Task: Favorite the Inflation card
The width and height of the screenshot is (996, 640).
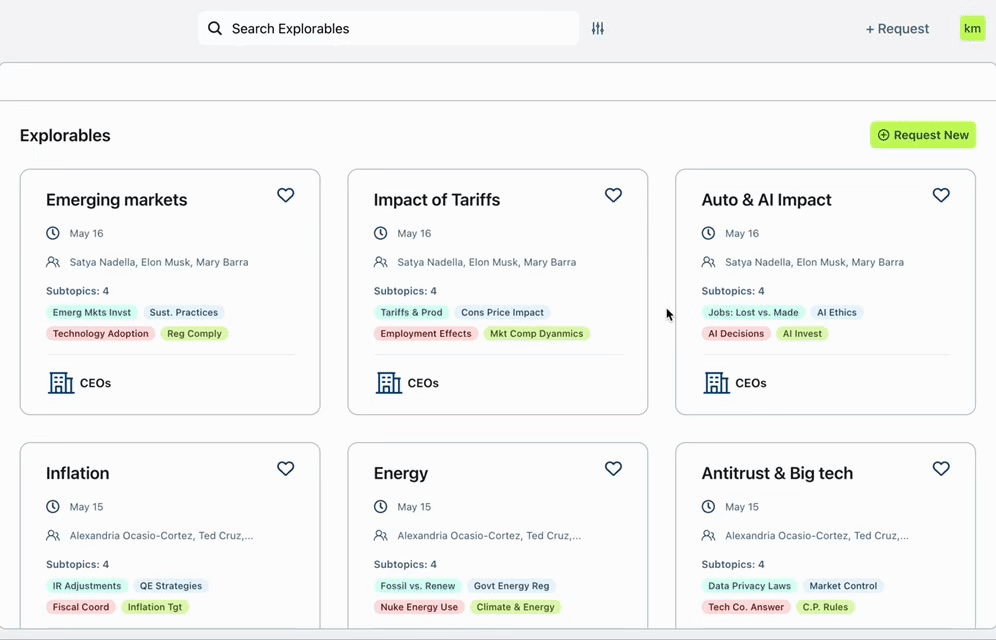Action: tap(286, 469)
